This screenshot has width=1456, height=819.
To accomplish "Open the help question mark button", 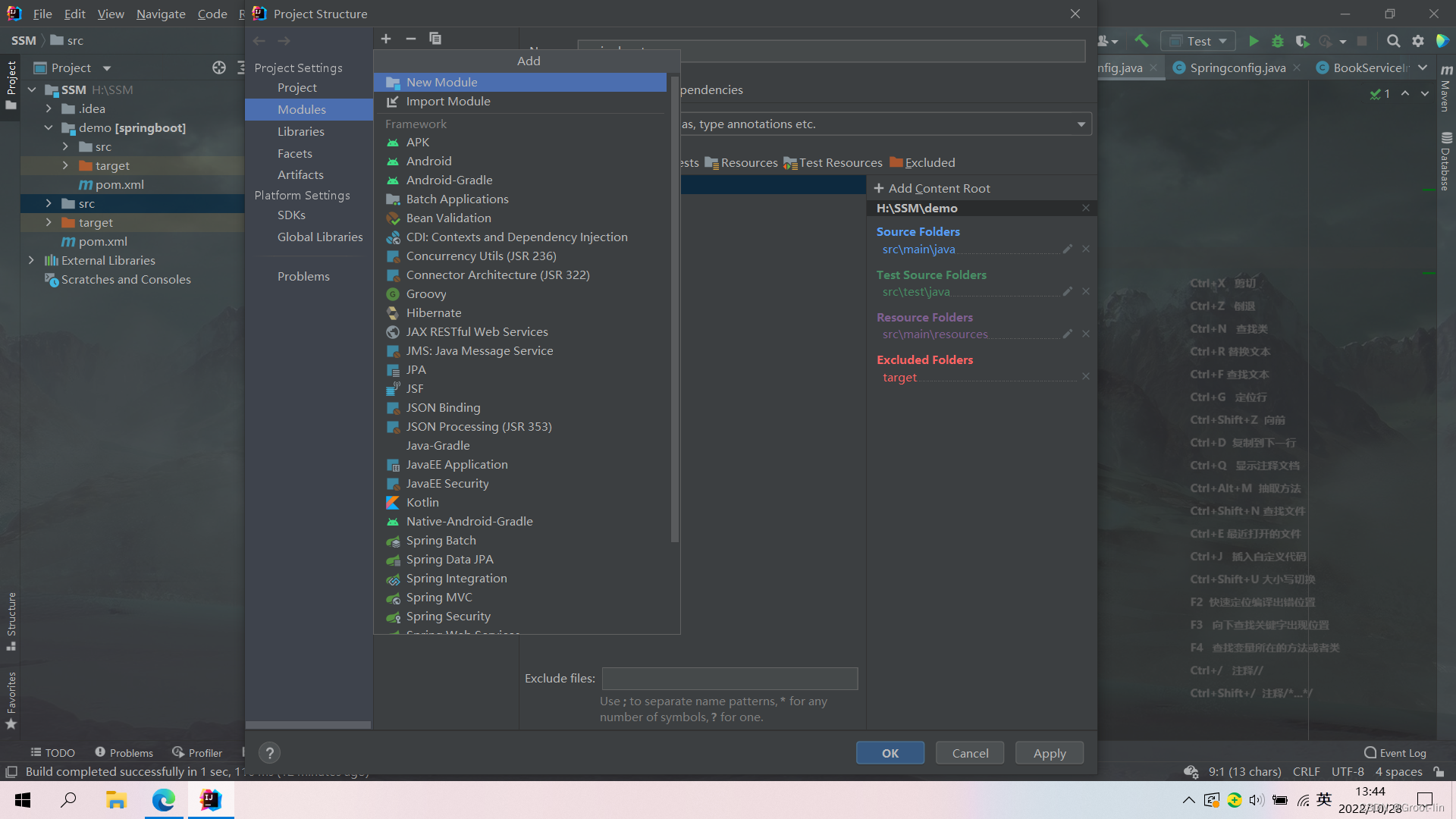I will click(x=270, y=753).
